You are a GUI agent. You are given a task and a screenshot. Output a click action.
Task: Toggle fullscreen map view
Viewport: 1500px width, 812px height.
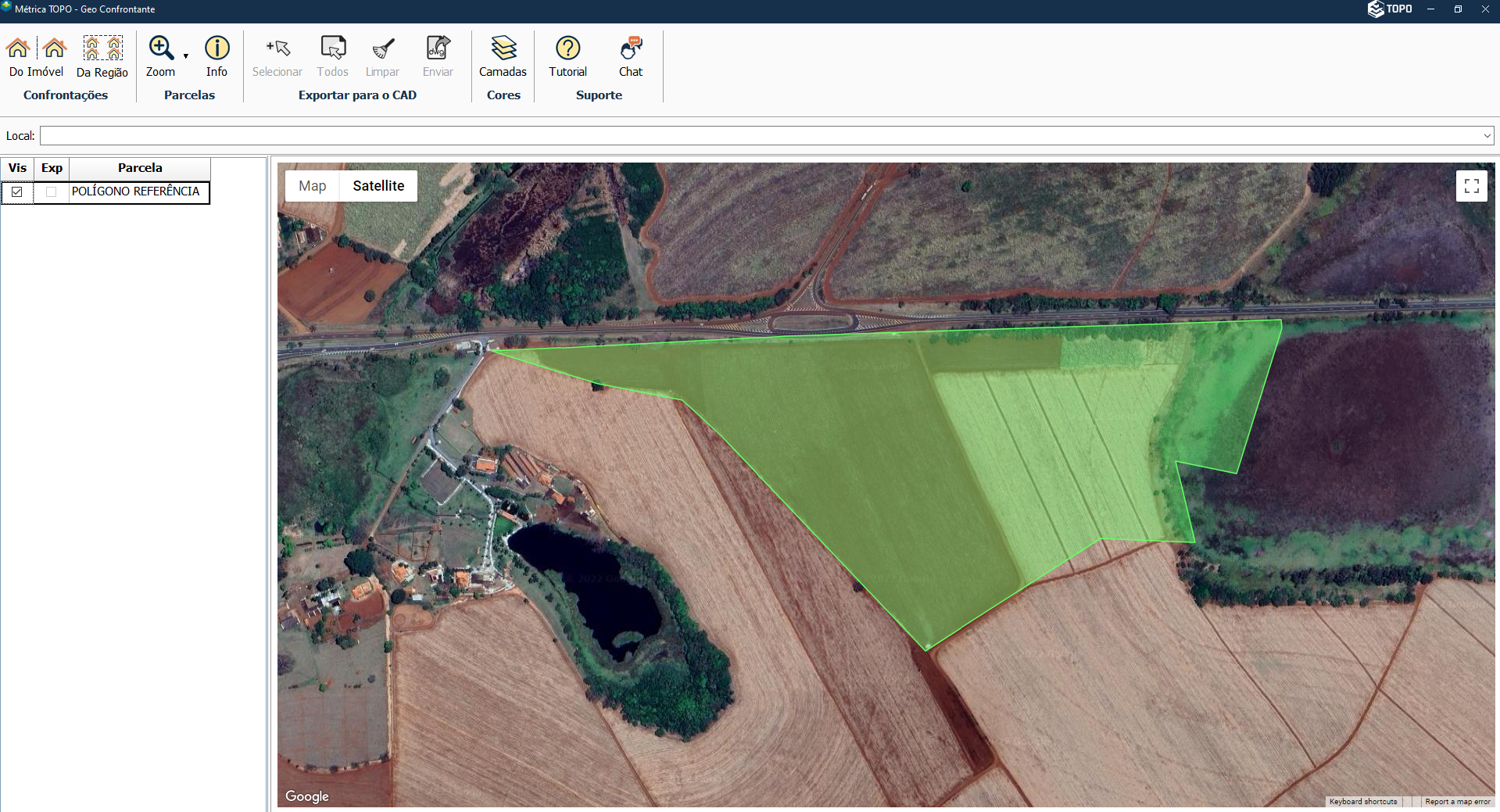click(x=1471, y=186)
